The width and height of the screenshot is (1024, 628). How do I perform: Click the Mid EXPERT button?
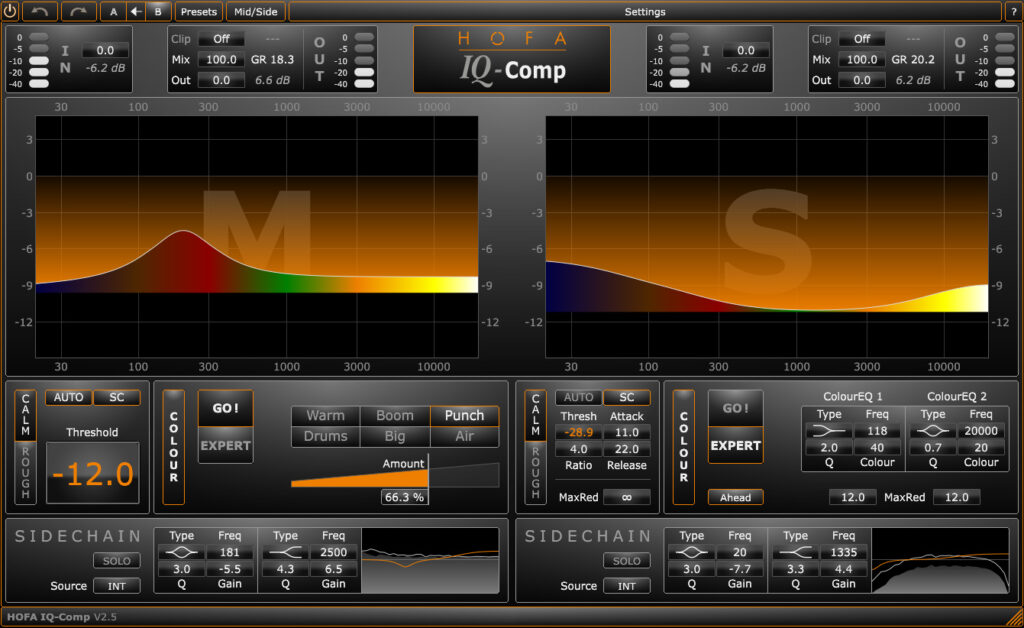[x=225, y=445]
